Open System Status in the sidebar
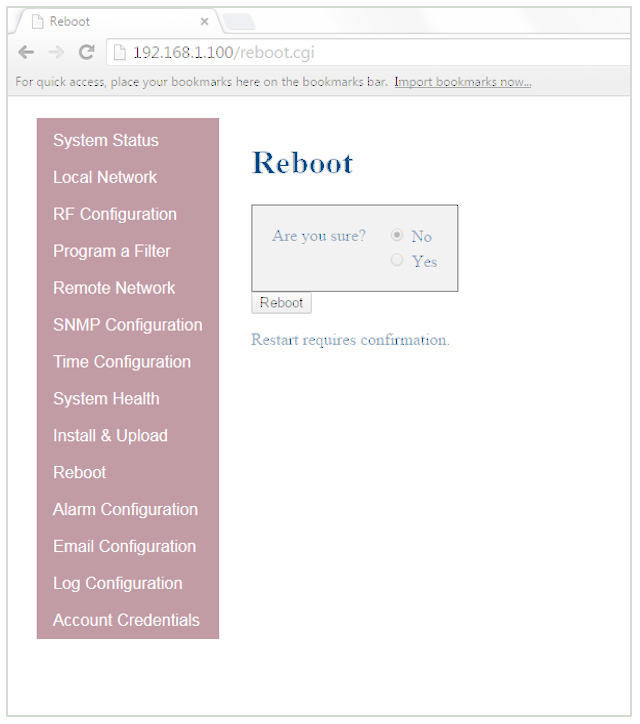The width and height of the screenshot is (640, 724). [106, 140]
